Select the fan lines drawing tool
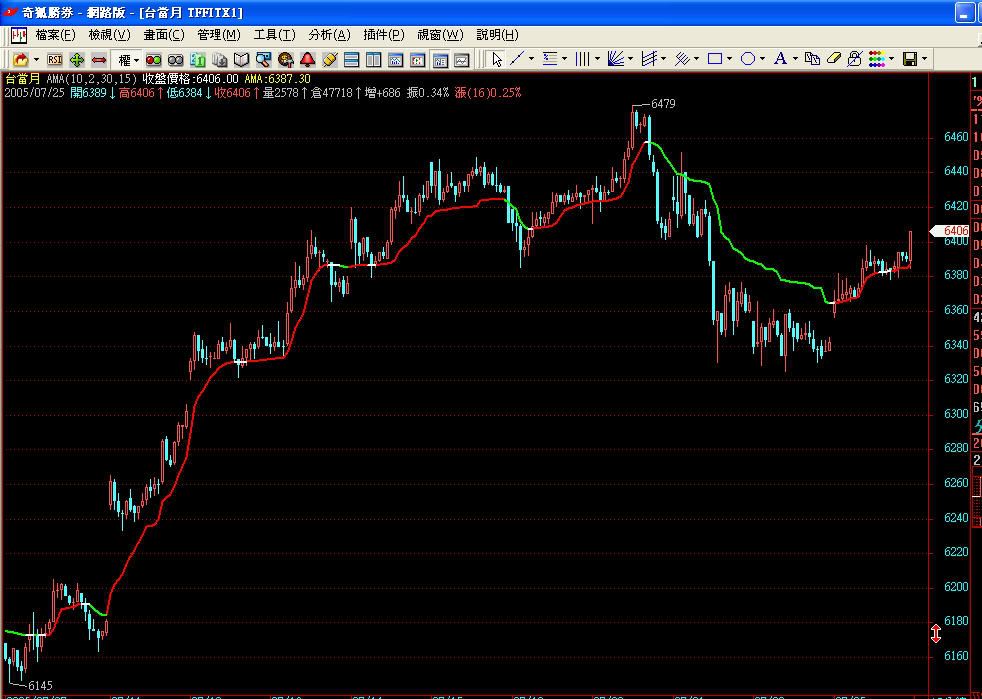The height and width of the screenshot is (699, 982). [x=616, y=59]
